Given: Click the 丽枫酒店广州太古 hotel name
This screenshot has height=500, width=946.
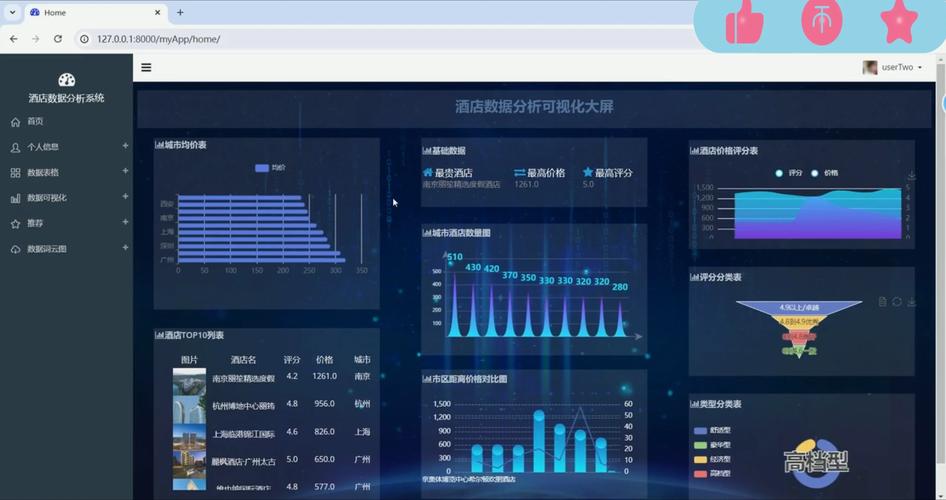Looking at the screenshot, I should 243,462.
